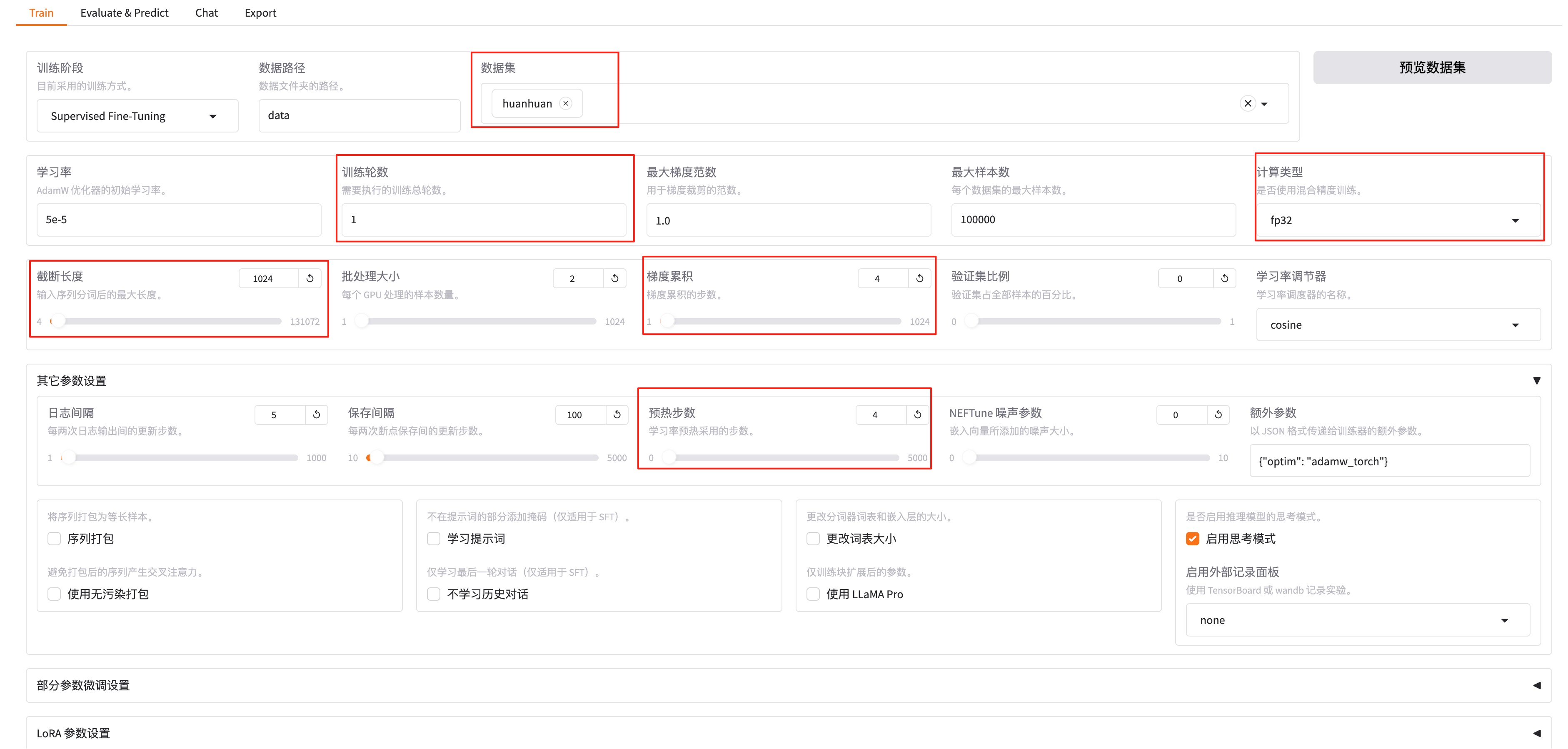Click the 额外参数 JSON input field
The height and width of the screenshot is (749, 1568).
[1390, 461]
